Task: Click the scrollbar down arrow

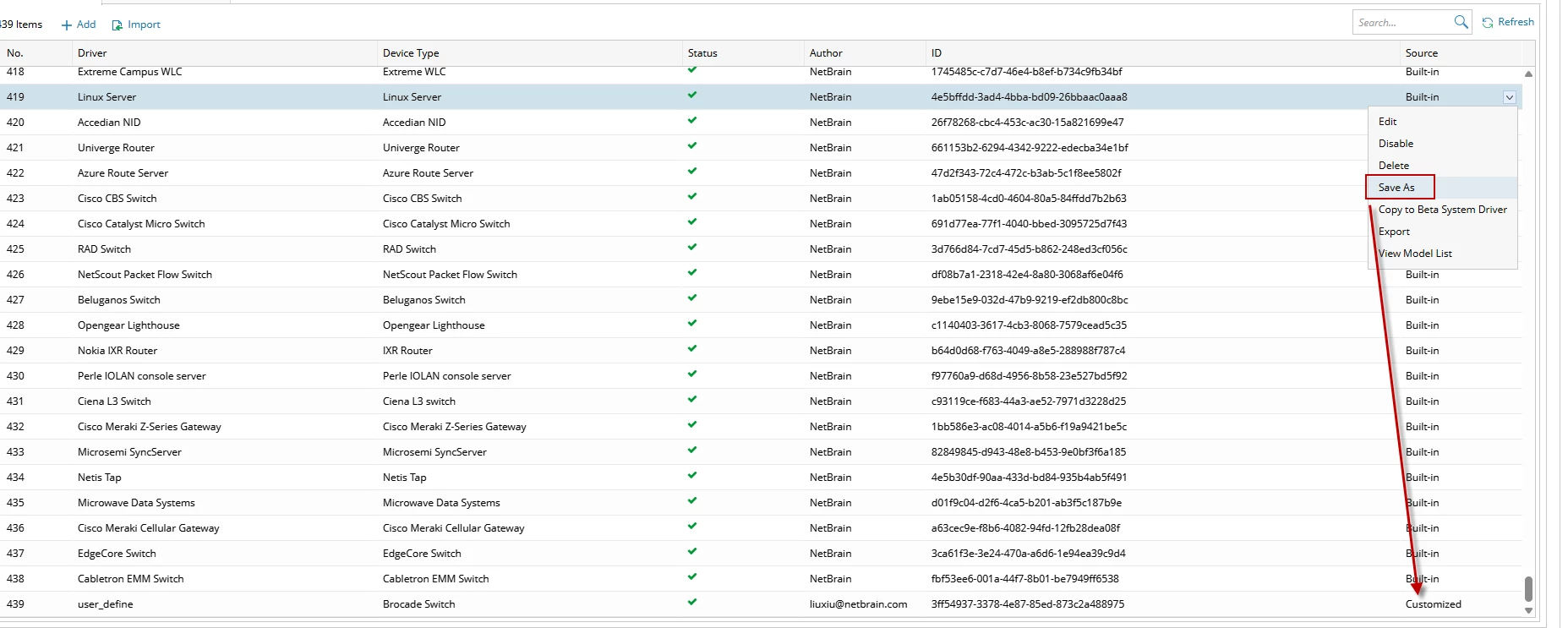Action: point(1528,610)
